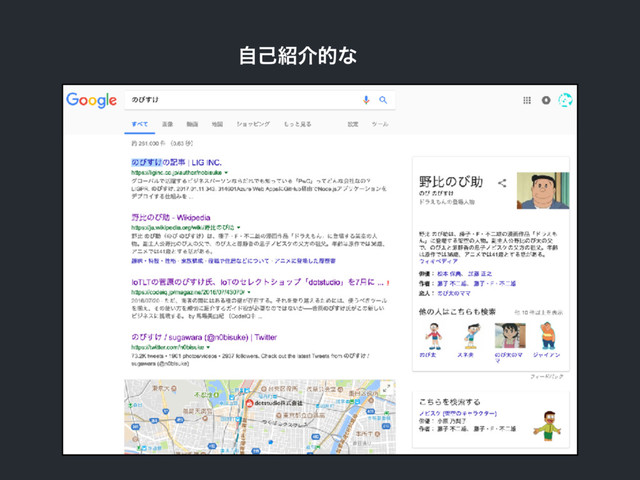The height and width of the screenshot is (480, 640).
Task: Select the のび太 related search thumbnail
Action: click(x=433, y=336)
